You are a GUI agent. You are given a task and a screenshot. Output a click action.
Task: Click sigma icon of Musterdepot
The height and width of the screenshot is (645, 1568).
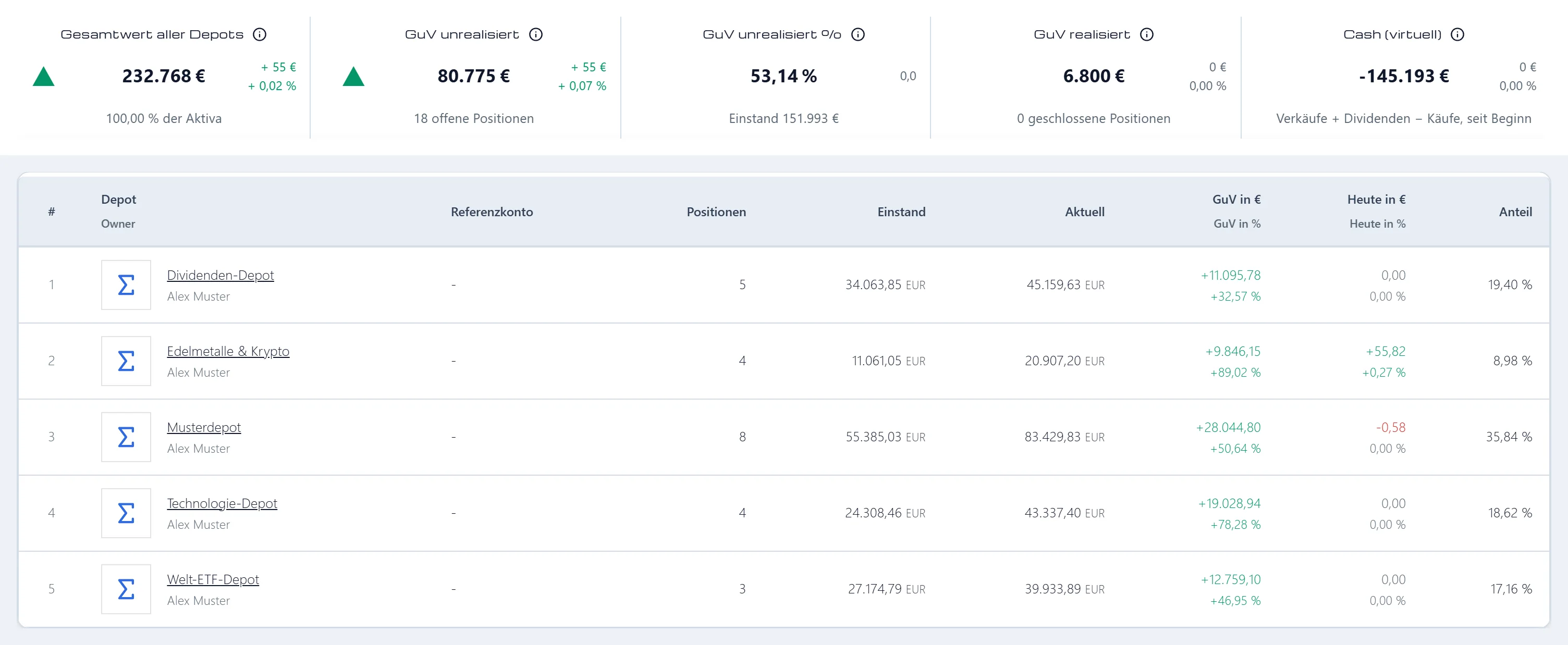(126, 437)
